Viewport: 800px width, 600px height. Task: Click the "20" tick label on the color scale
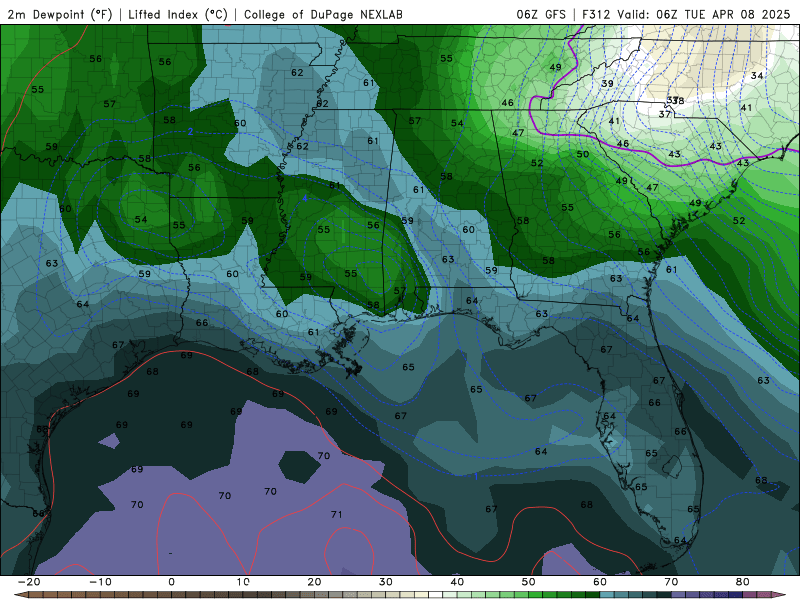coord(314,582)
